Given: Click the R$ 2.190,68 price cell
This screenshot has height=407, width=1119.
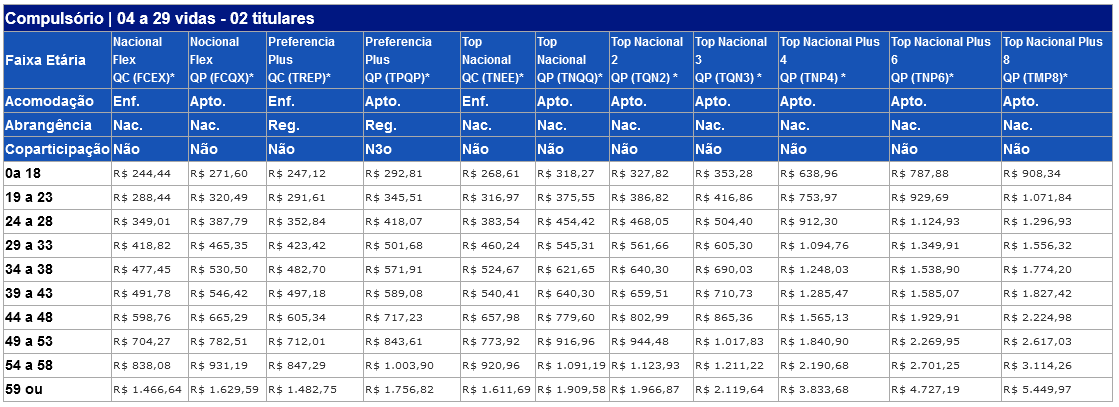Looking at the screenshot, I should tap(833, 366).
